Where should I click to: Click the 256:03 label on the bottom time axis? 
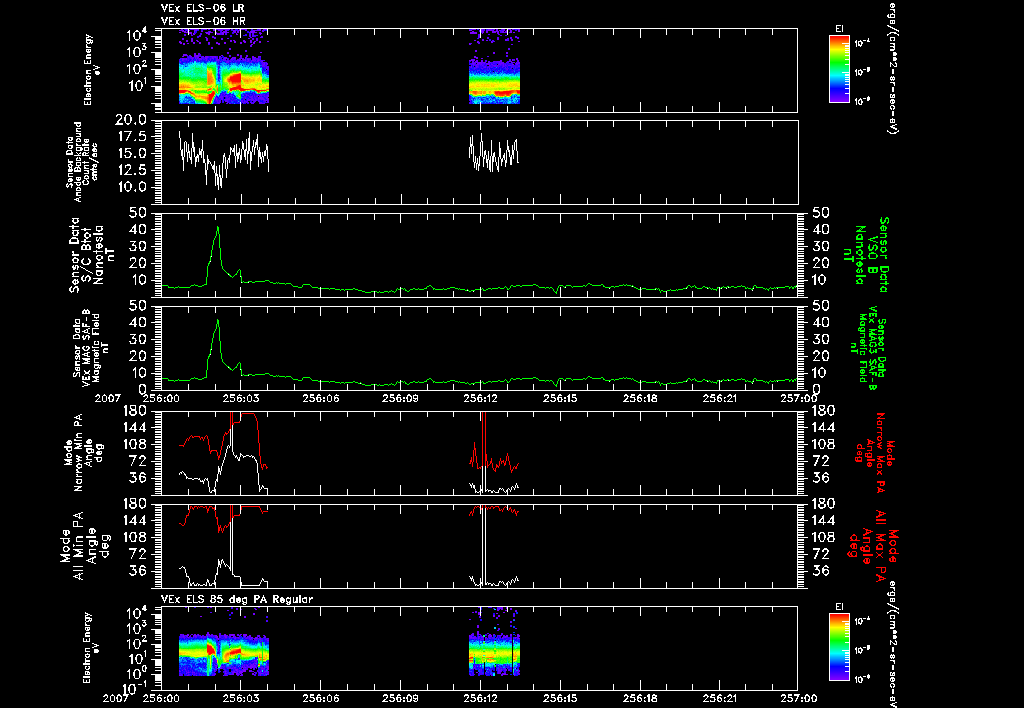(241, 698)
